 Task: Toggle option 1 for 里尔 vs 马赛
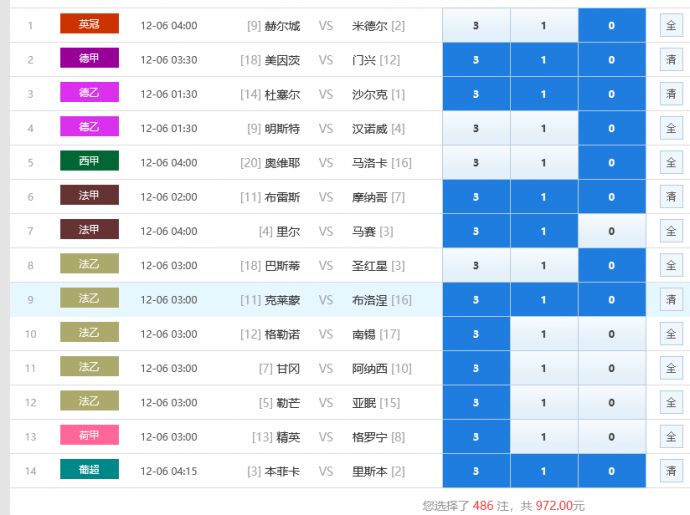(x=544, y=231)
